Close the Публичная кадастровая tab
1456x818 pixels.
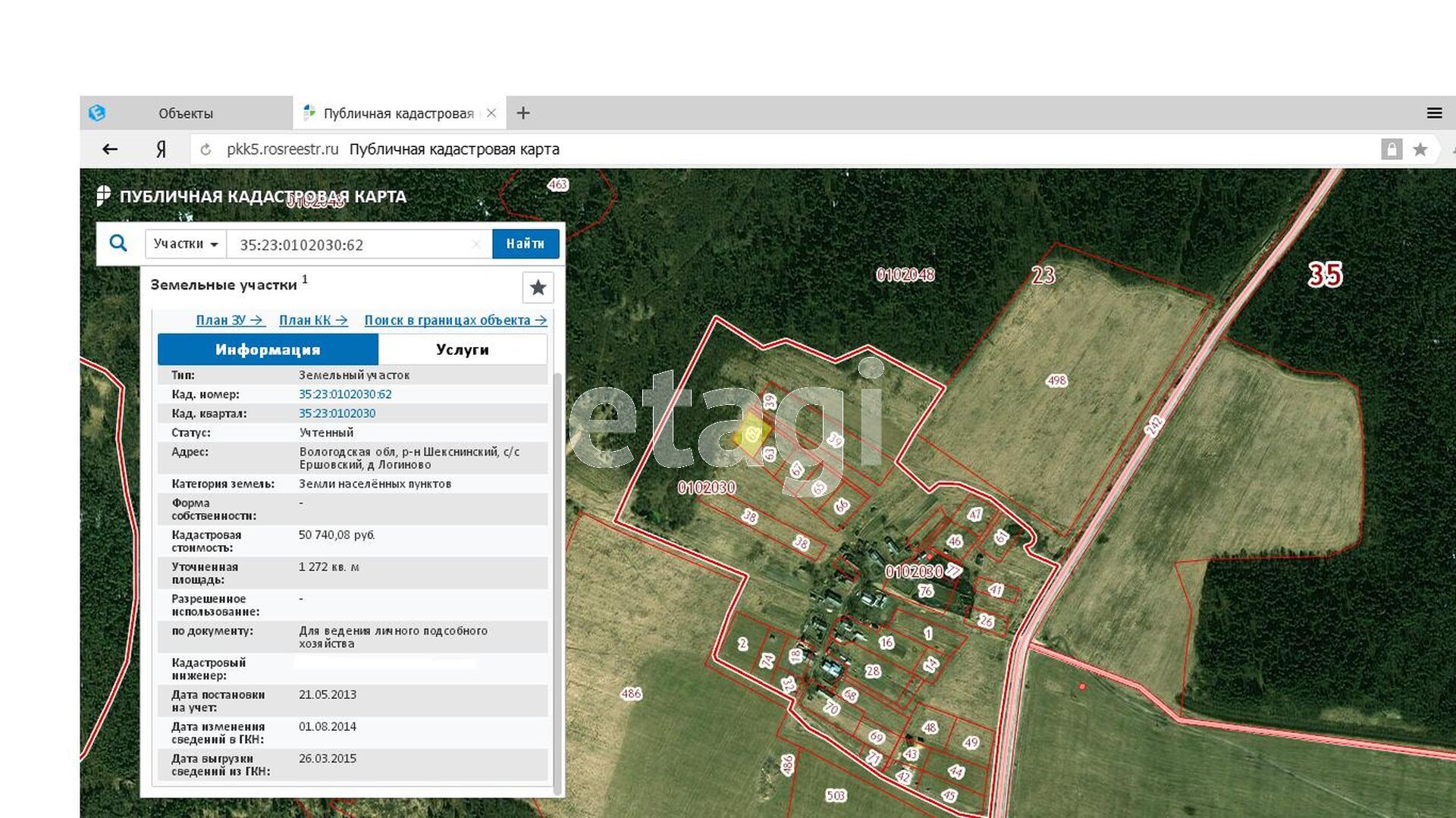click(491, 113)
